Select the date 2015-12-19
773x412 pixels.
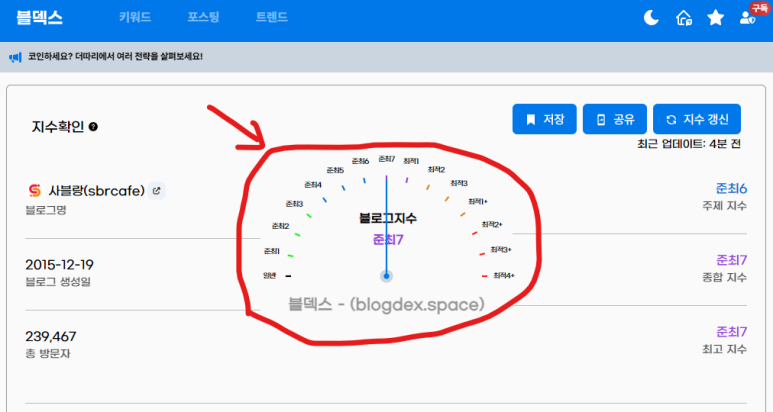tap(59, 265)
